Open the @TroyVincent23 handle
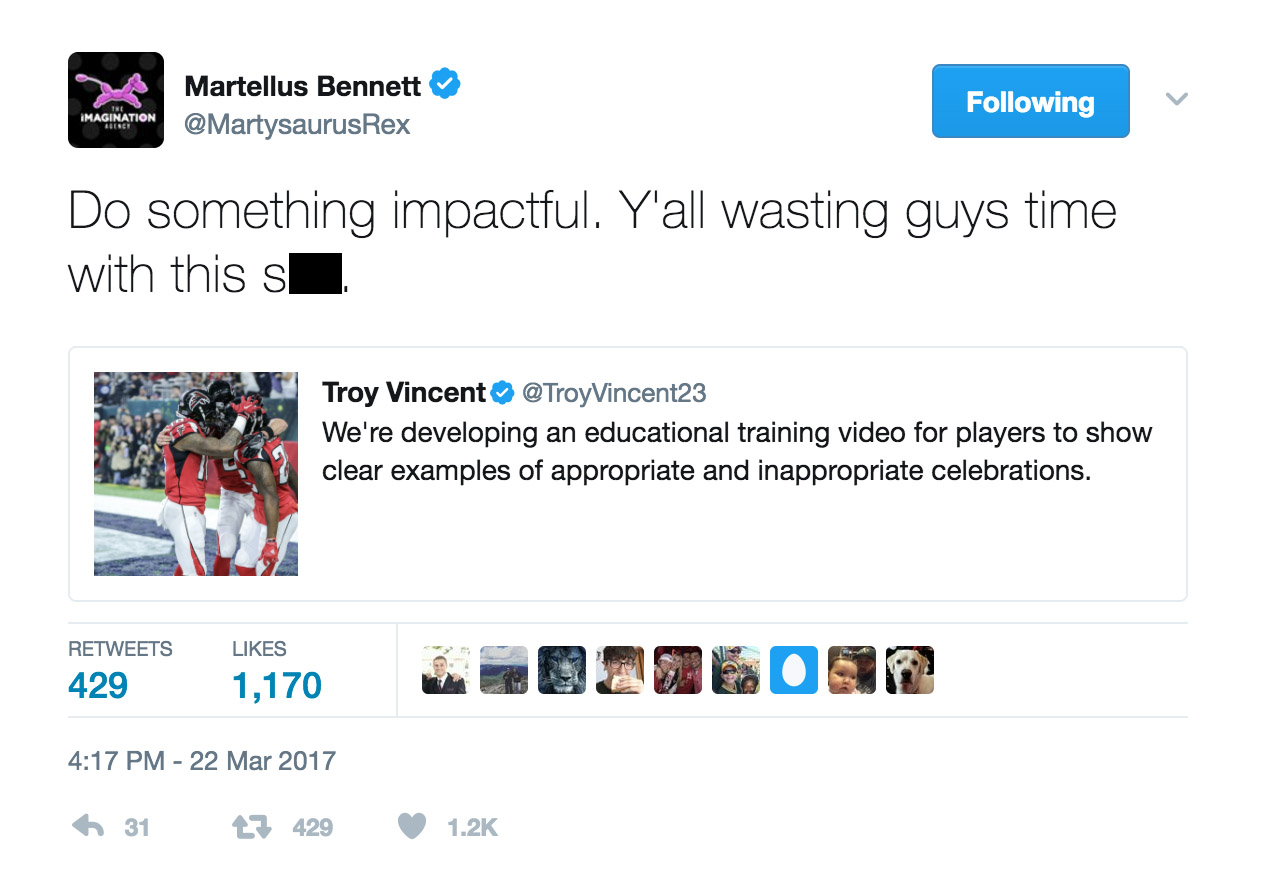1264x896 pixels. tap(614, 393)
